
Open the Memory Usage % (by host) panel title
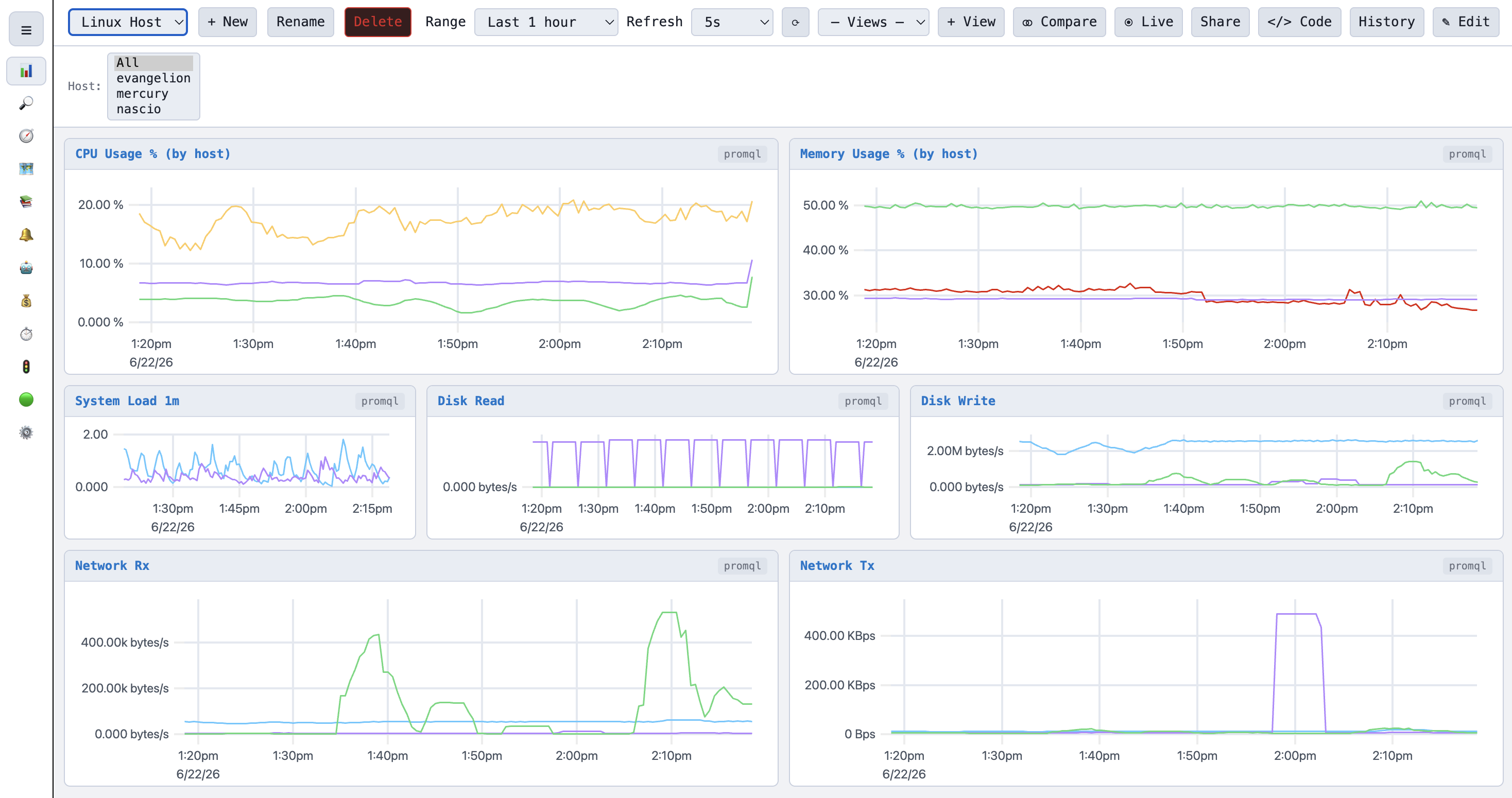[x=889, y=154]
